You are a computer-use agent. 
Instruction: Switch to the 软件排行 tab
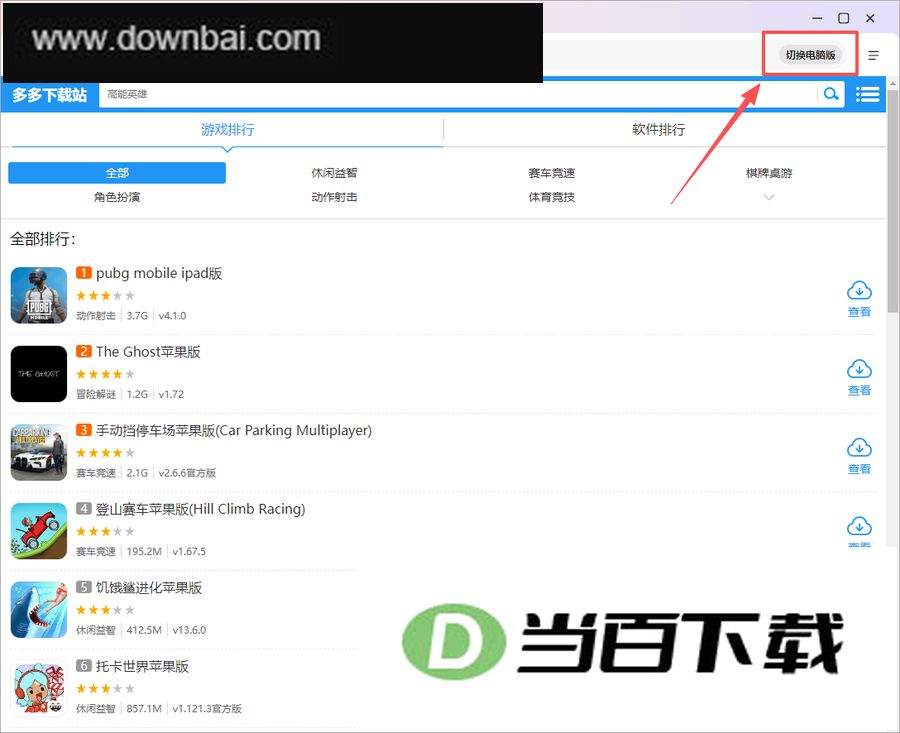[x=658, y=130]
